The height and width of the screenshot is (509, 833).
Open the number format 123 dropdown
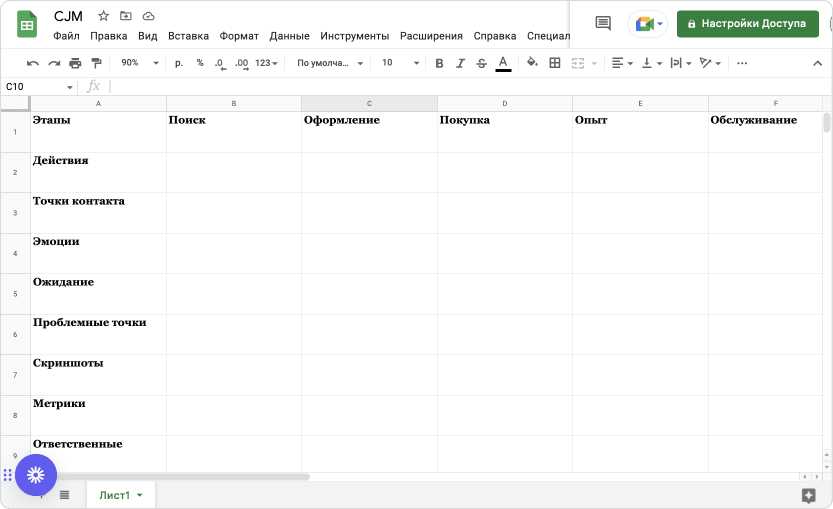pyautogui.click(x=267, y=63)
